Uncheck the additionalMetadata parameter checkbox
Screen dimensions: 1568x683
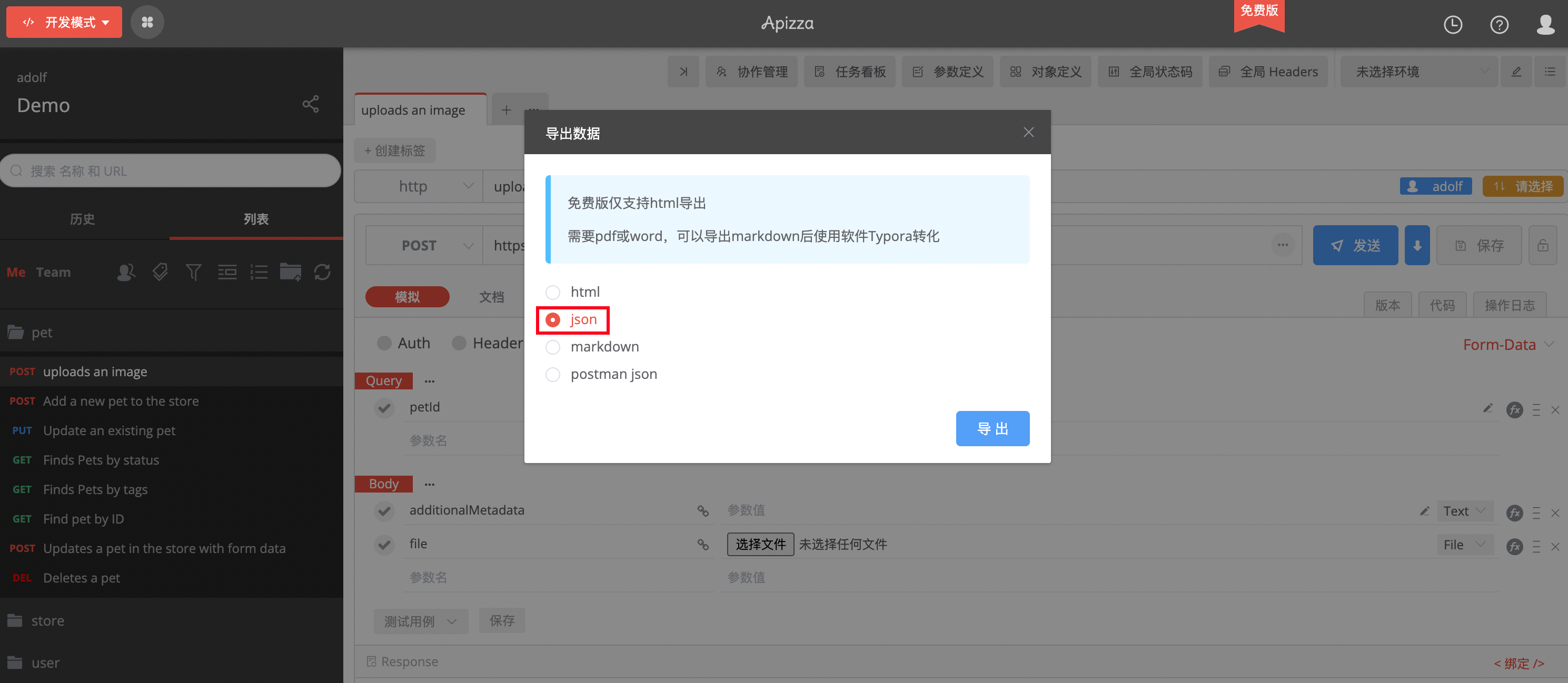tap(384, 511)
